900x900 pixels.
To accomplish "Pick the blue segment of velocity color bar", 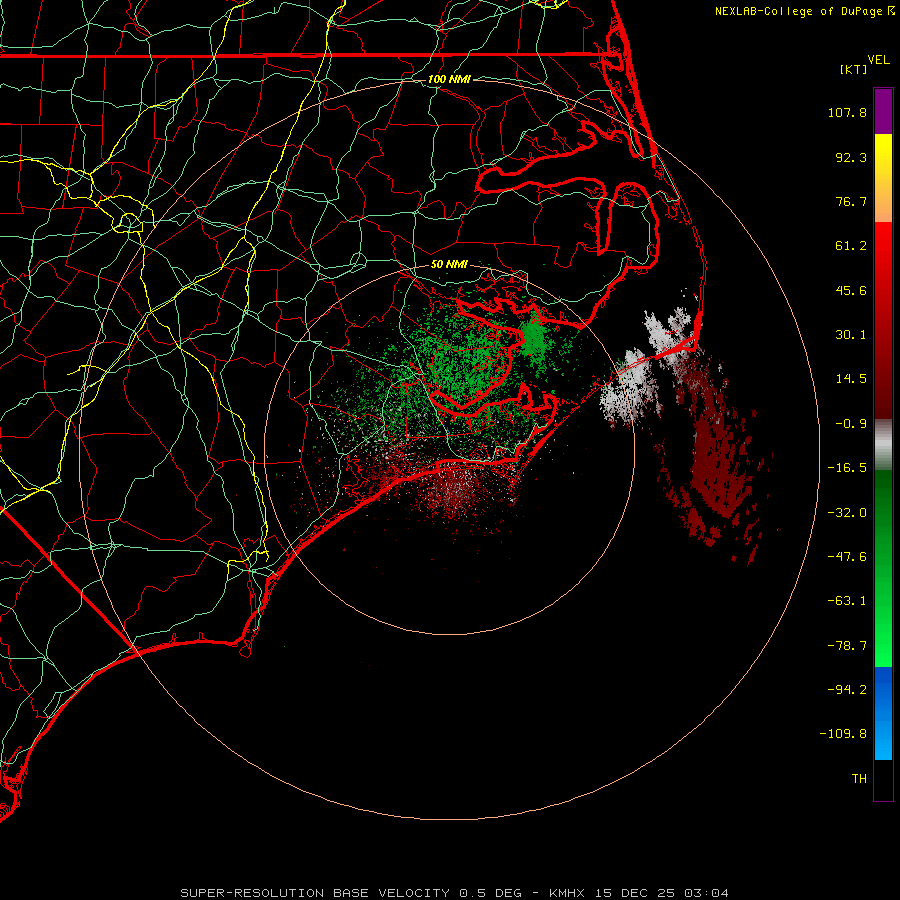I will (883, 713).
